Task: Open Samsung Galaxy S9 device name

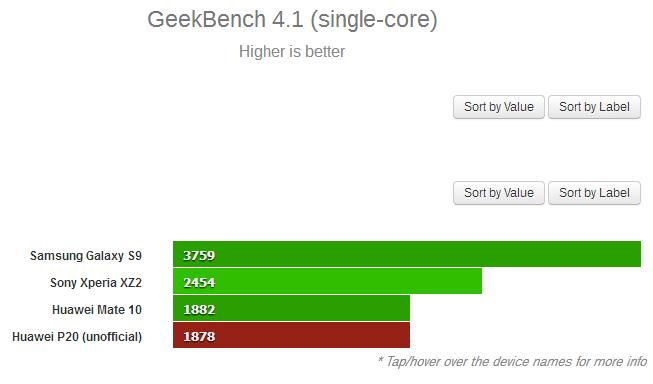Action: click(86, 255)
